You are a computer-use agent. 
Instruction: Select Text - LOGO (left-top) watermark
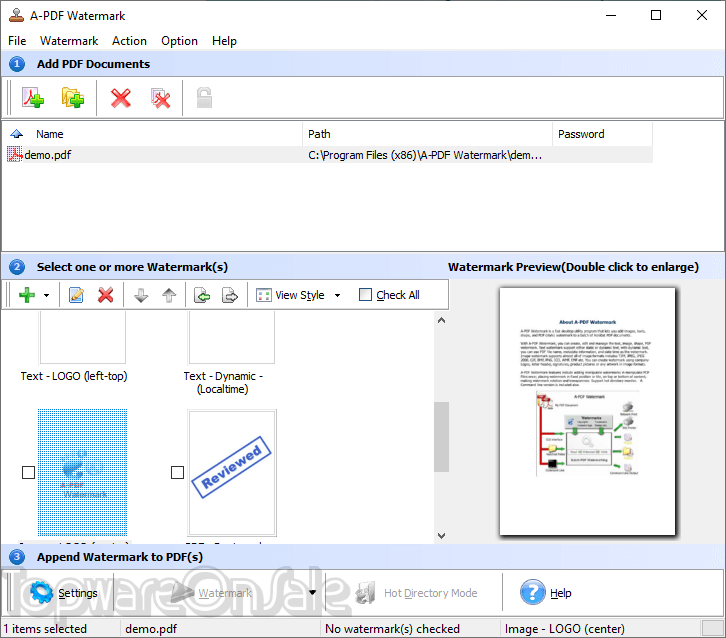coord(74,376)
